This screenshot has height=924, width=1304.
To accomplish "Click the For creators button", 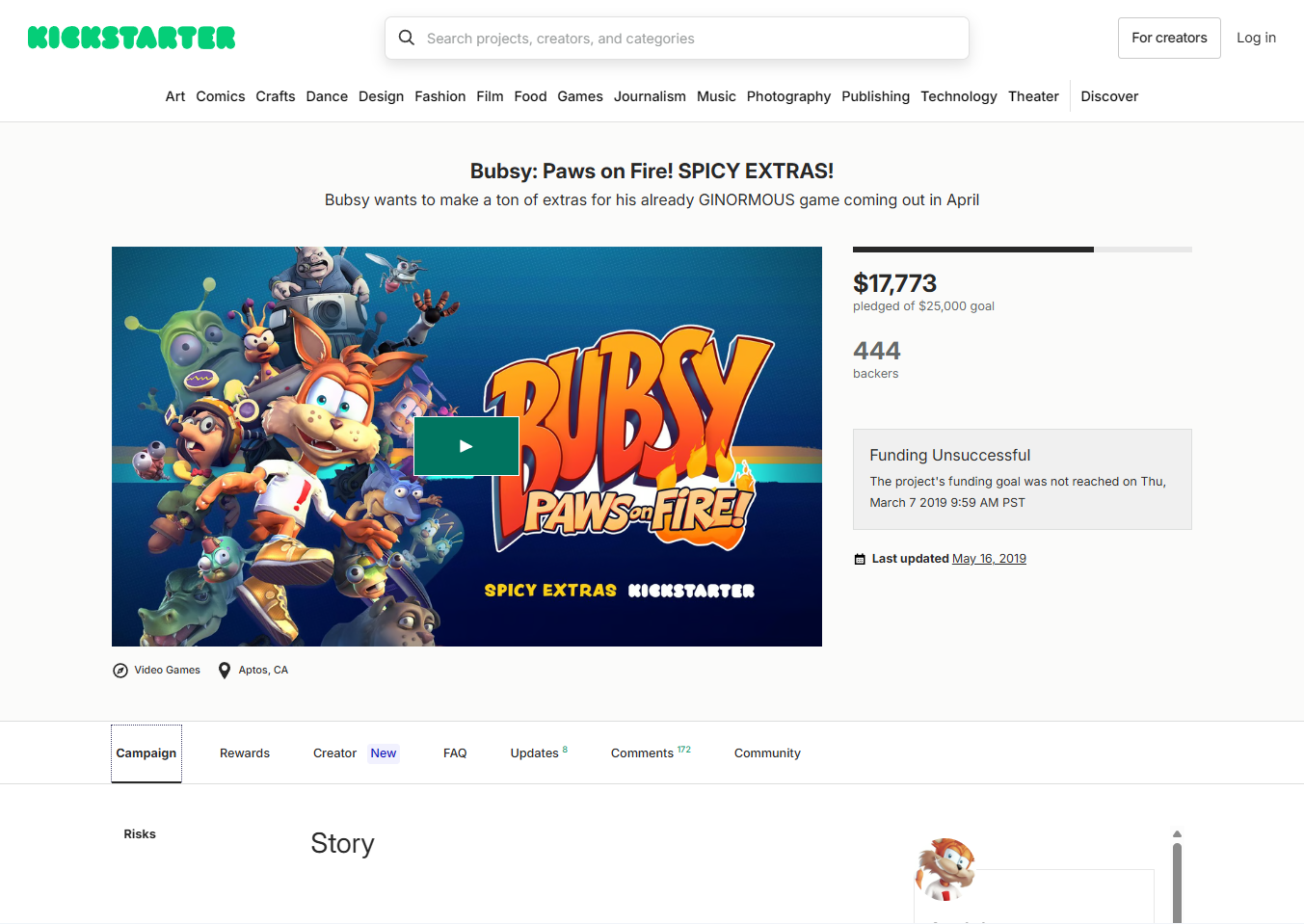I will click(1169, 38).
